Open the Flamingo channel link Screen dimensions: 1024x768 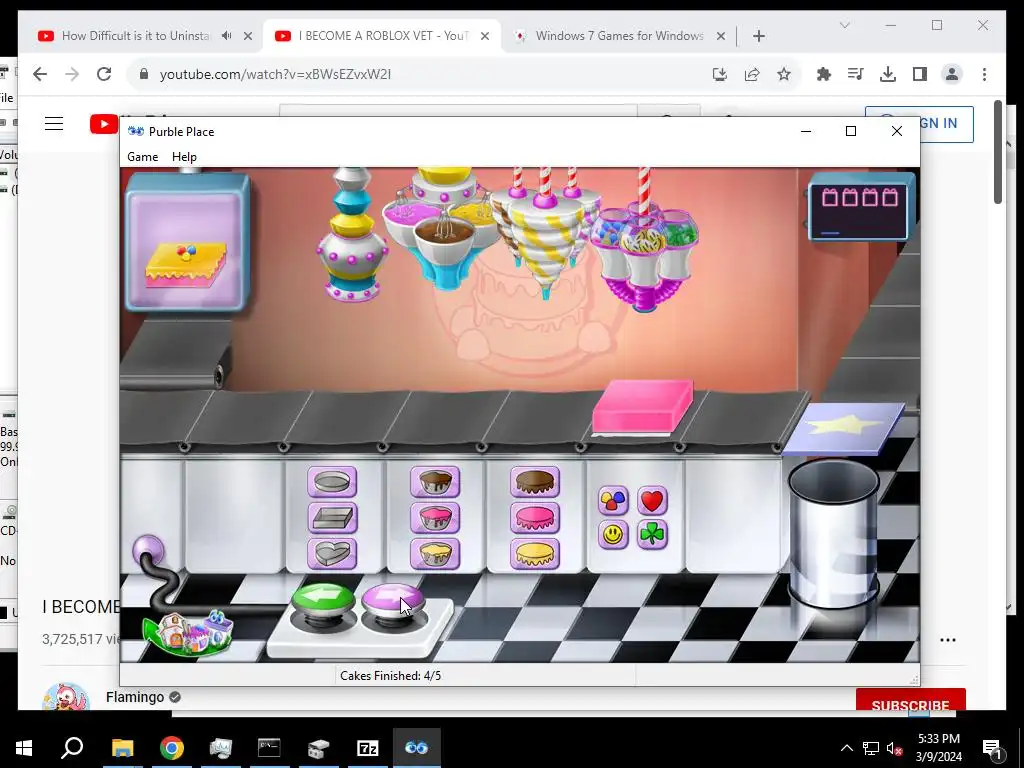(135, 697)
